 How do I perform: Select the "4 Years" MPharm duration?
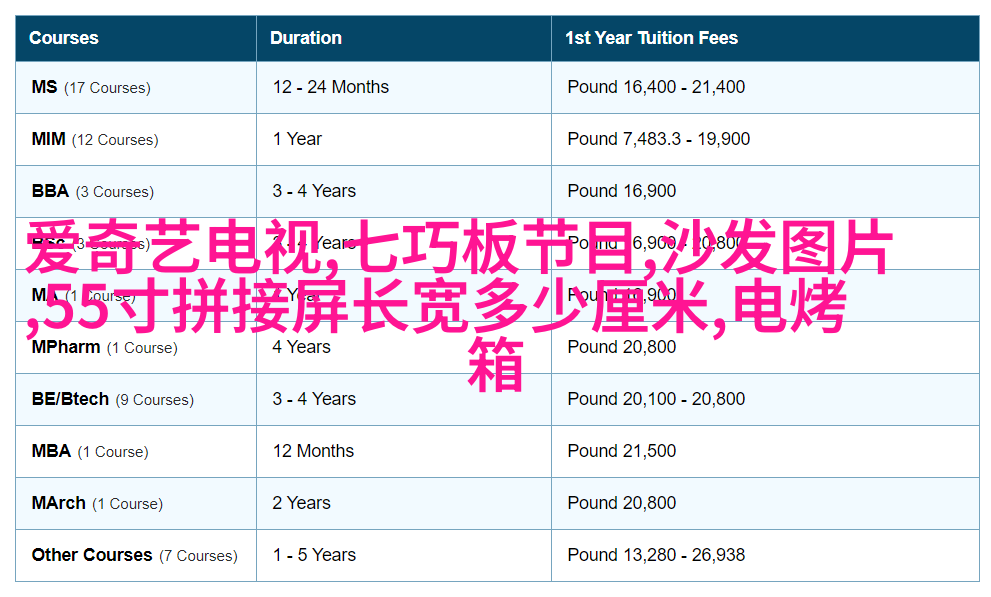[x=301, y=347]
